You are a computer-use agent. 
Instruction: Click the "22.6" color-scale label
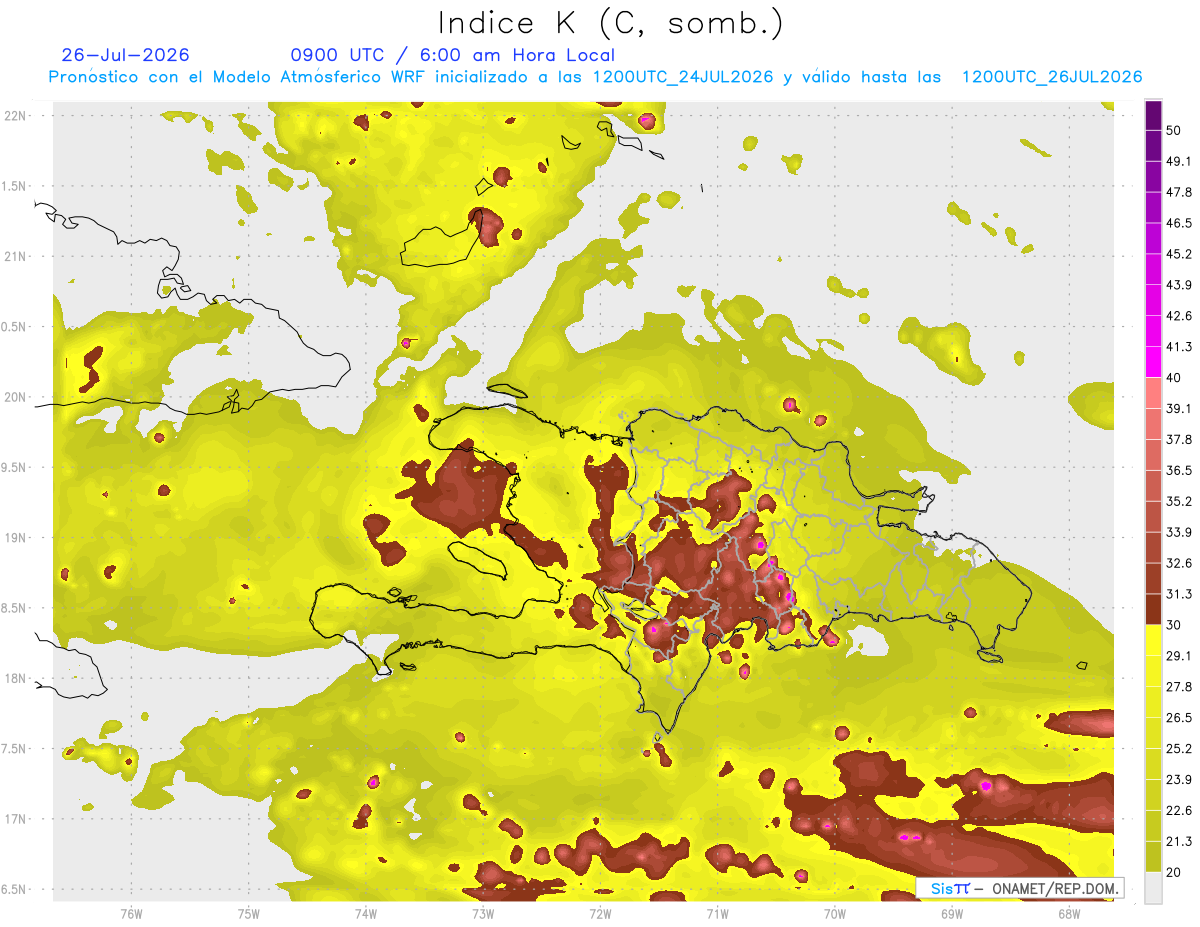pos(1179,812)
